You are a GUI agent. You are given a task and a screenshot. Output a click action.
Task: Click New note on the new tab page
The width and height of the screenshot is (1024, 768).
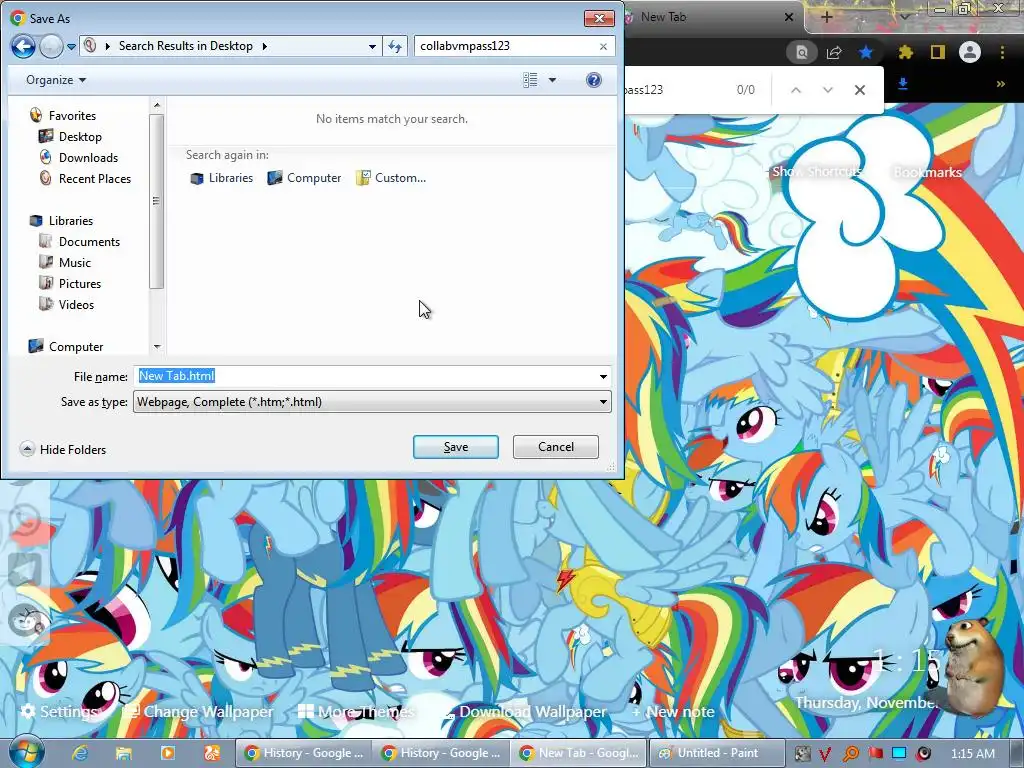pyautogui.click(x=673, y=711)
